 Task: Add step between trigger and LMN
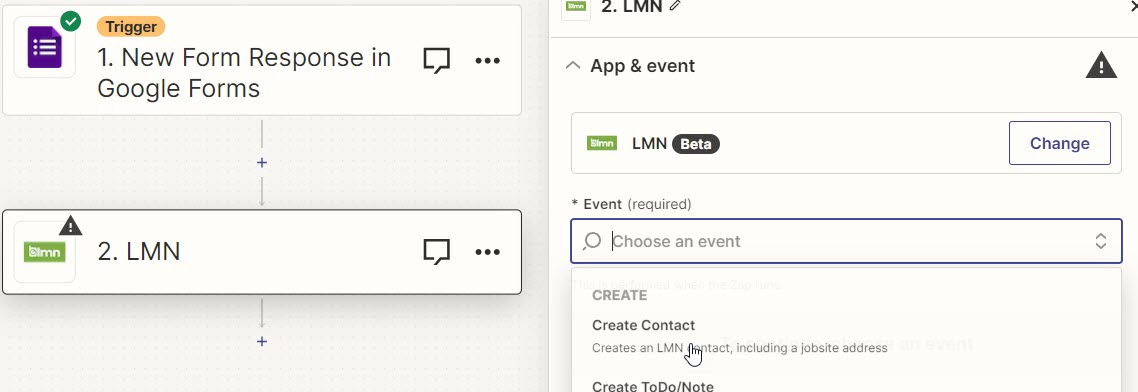pyautogui.click(x=262, y=163)
